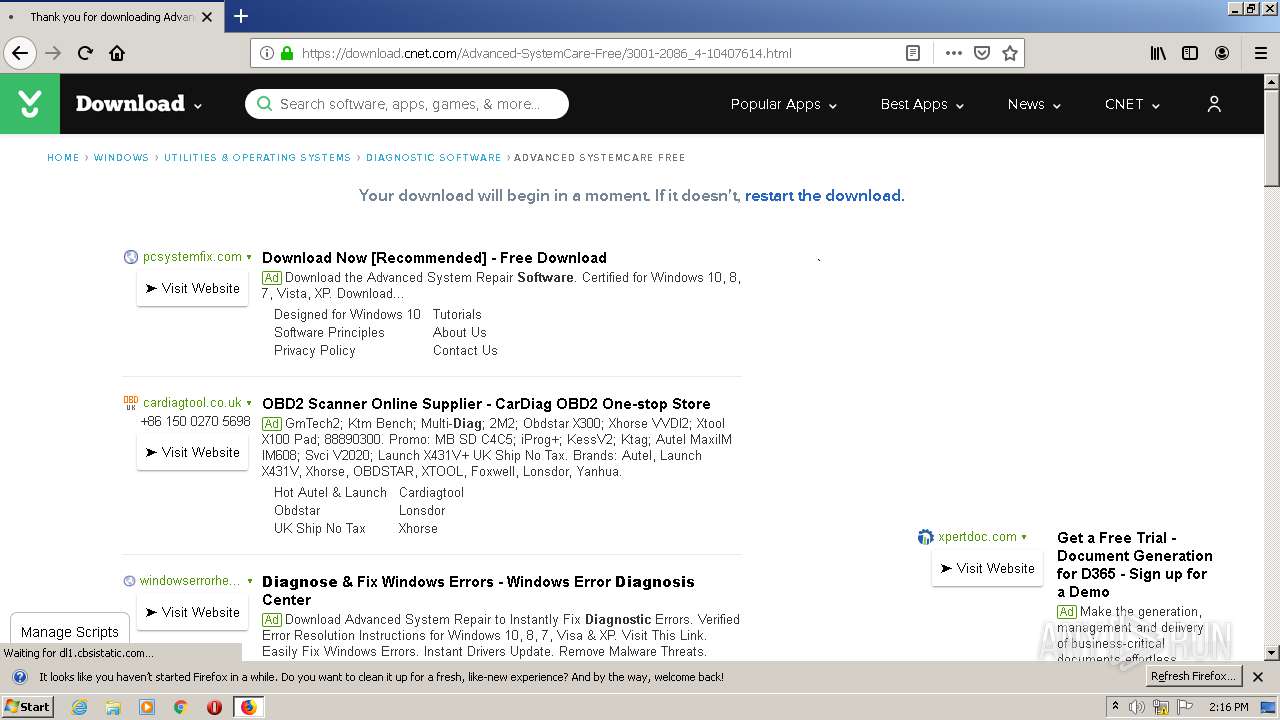Visit Website button for pcsystemfix.com
The width and height of the screenshot is (1280, 720).
coord(192,288)
